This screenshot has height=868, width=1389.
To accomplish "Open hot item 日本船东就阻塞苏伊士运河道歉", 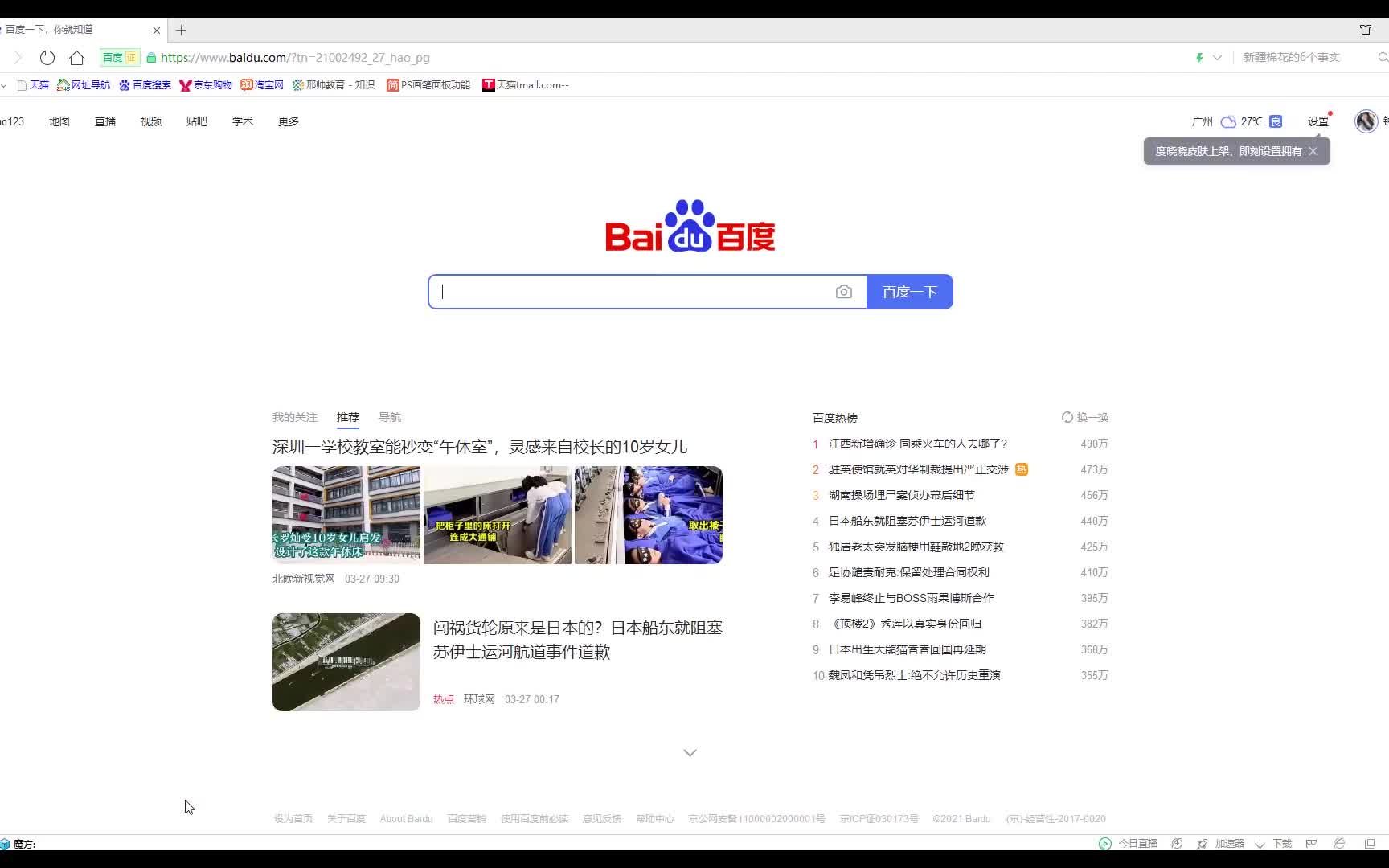I will click(x=908, y=521).
